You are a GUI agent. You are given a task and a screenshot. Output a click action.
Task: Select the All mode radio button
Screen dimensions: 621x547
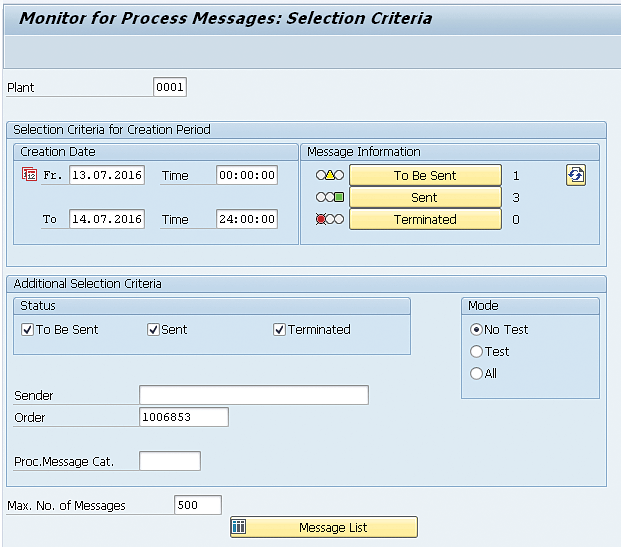476,373
